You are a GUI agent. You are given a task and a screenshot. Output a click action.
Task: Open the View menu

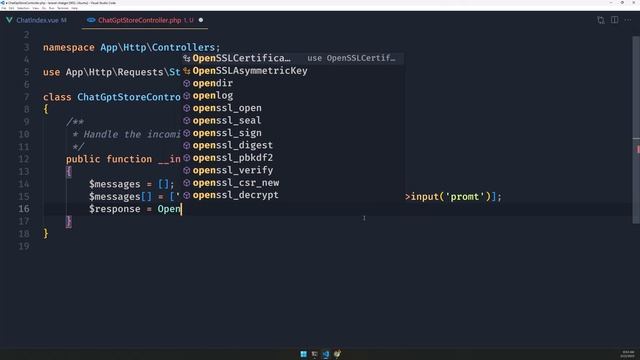(36, 8)
